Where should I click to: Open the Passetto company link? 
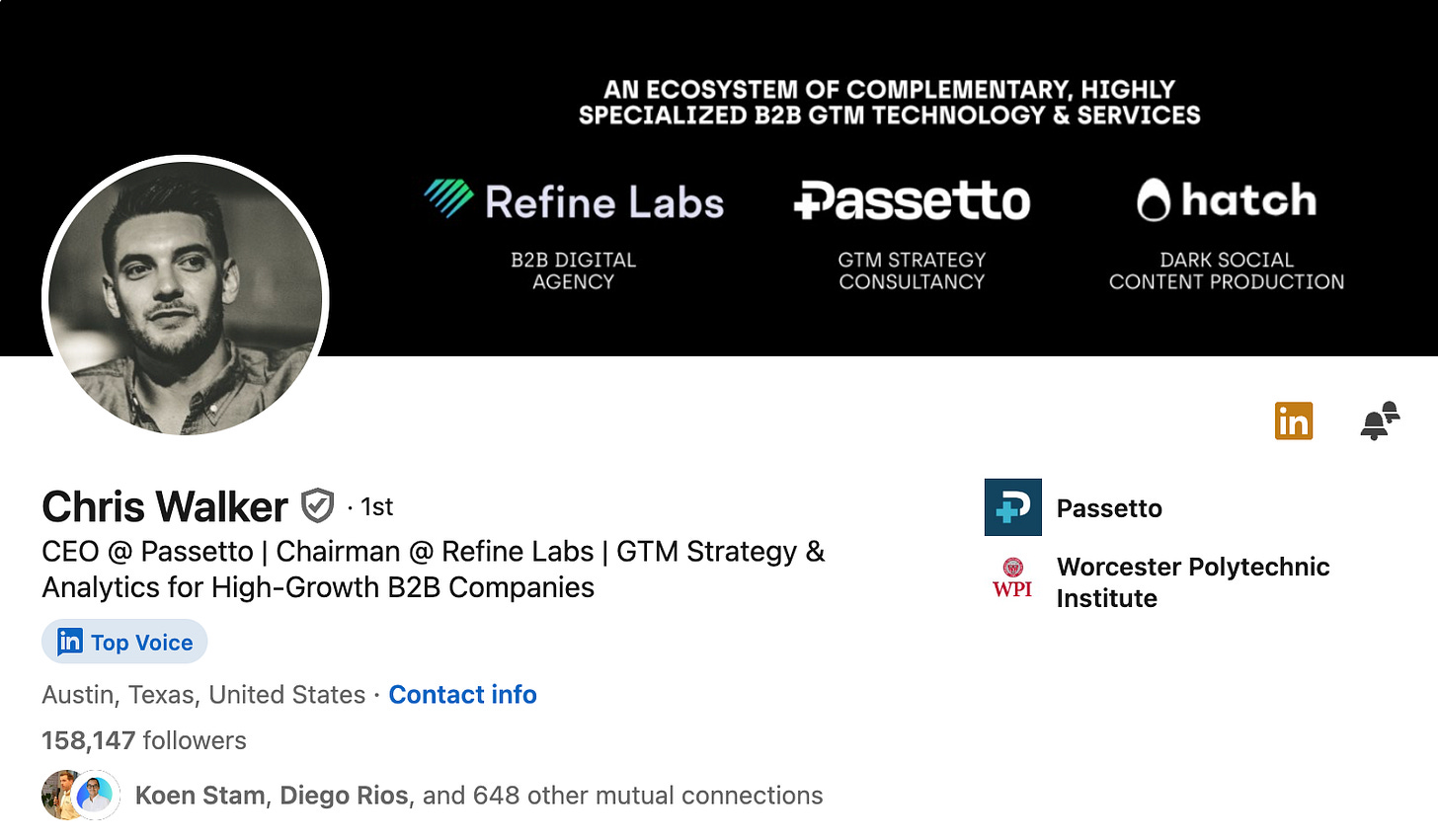(1109, 508)
